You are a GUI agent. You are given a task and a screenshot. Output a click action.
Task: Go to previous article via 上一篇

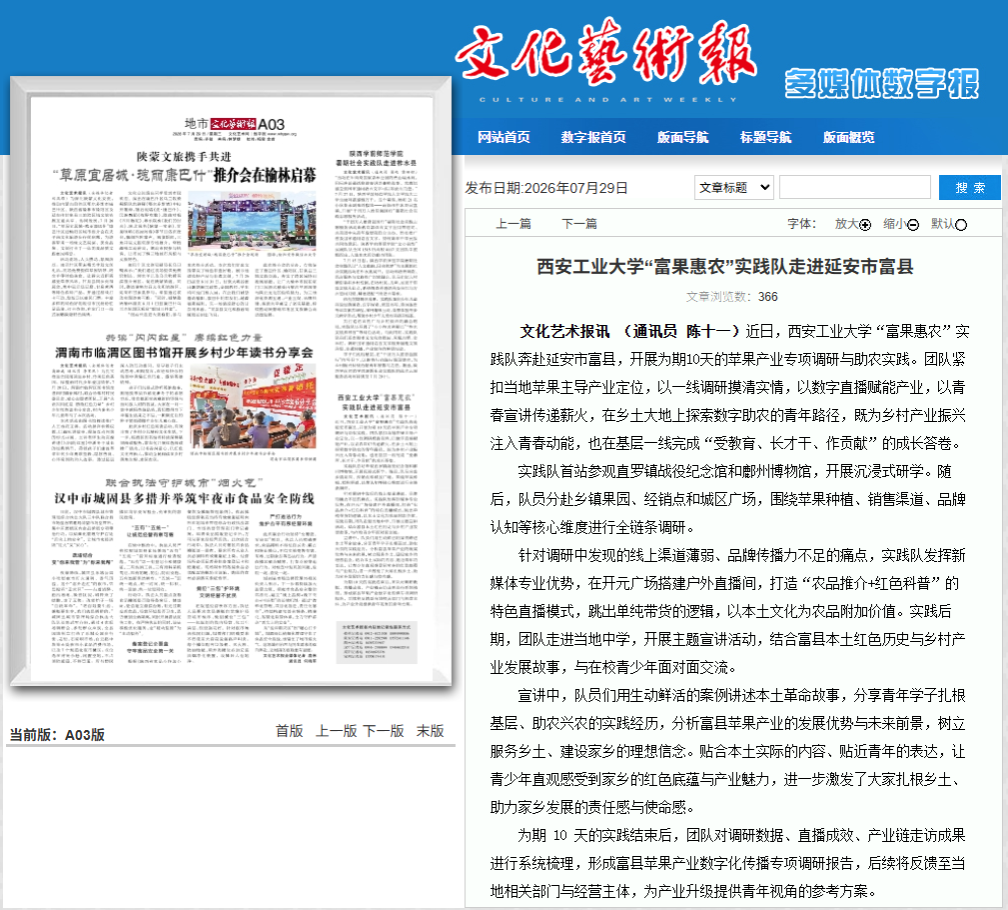tap(513, 224)
